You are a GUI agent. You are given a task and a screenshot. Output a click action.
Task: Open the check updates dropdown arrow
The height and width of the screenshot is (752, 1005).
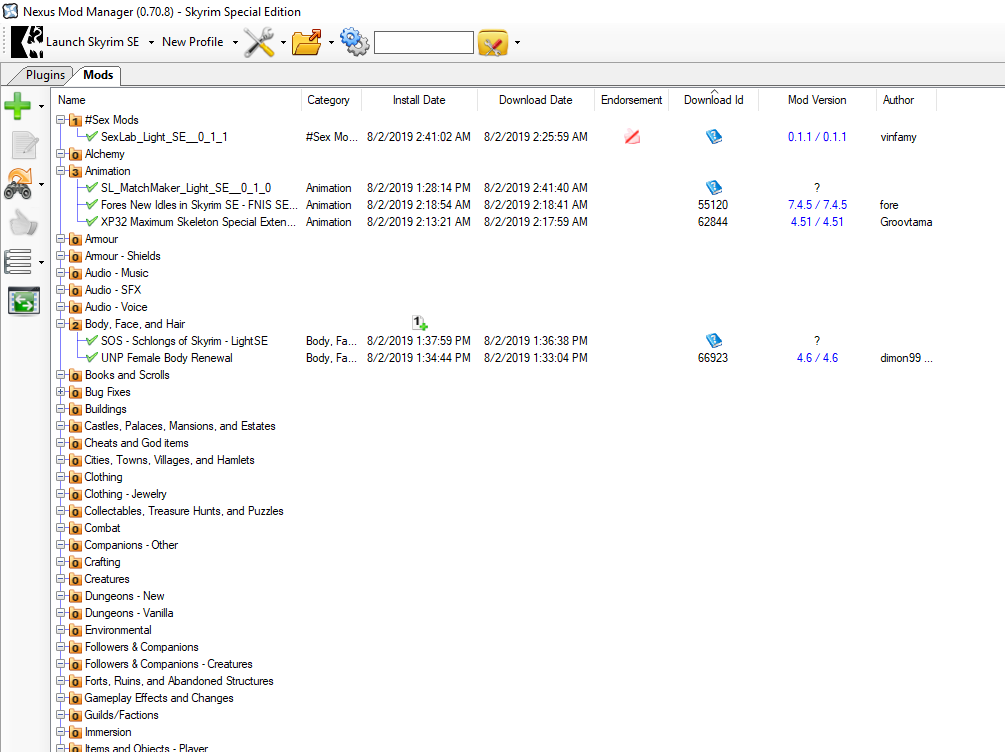tap(41, 185)
